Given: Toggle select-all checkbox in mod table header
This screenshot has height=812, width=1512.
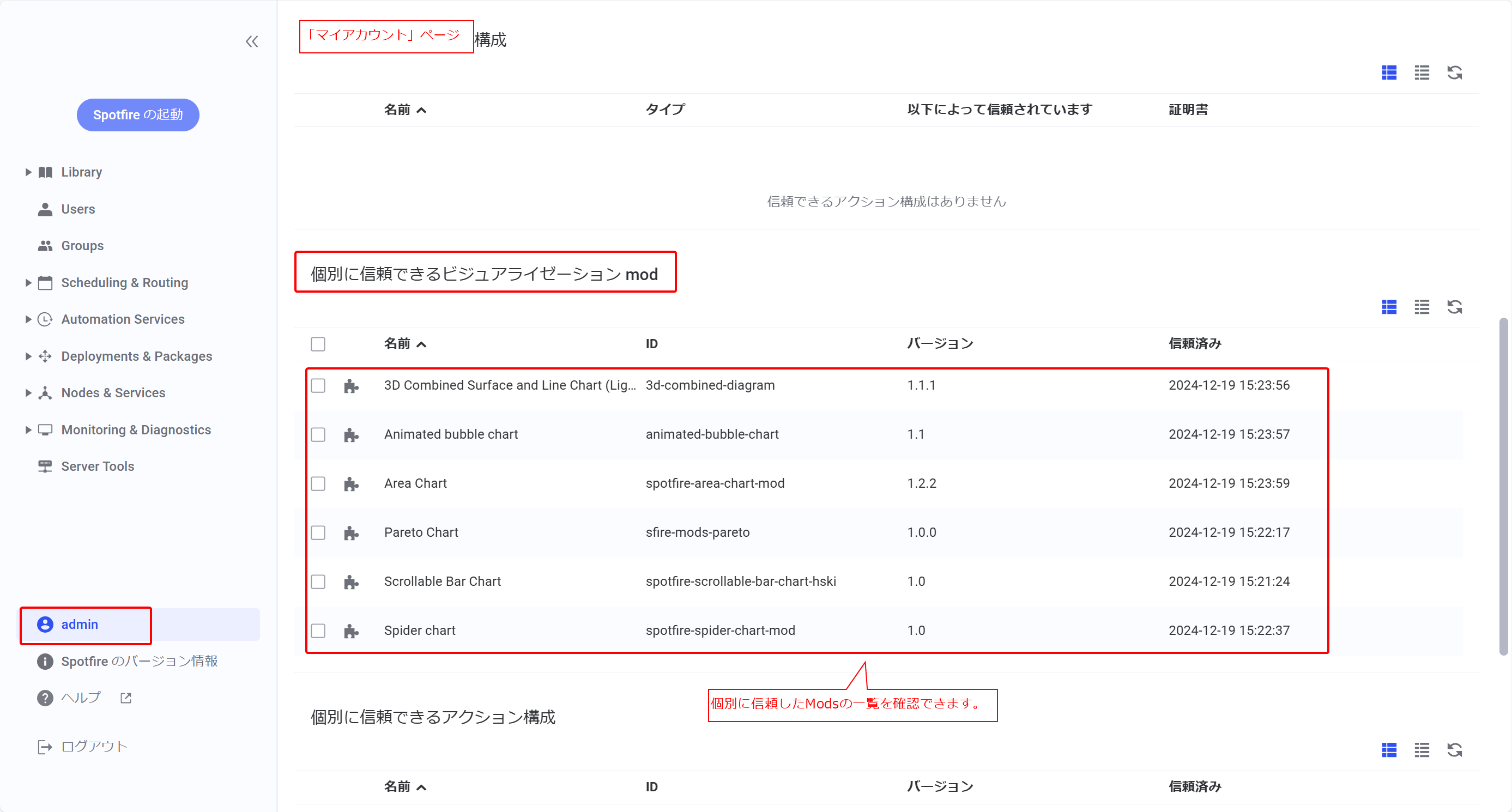Looking at the screenshot, I should (x=318, y=344).
